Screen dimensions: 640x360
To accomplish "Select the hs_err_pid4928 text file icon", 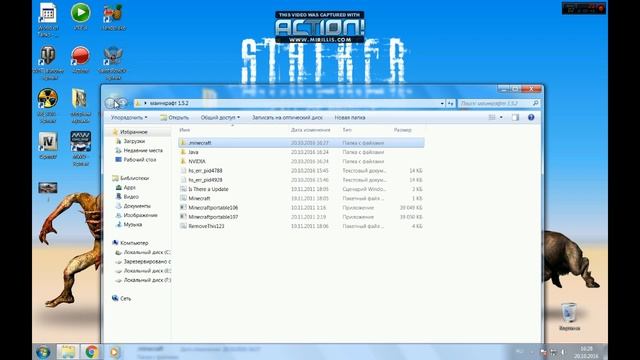I will click(x=183, y=180).
